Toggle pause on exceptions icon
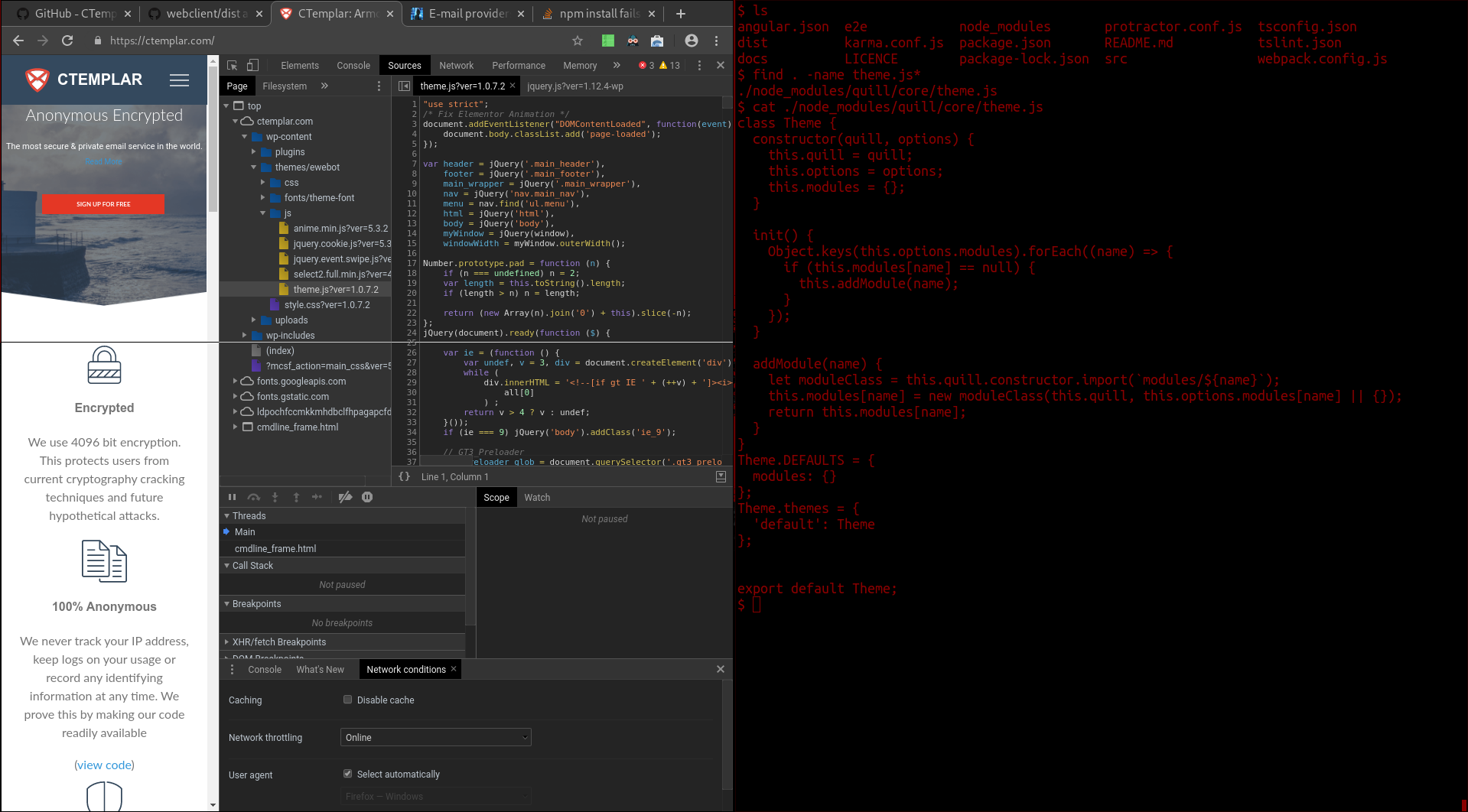1468x812 pixels. pyautogui.click(x=367, y=497)
